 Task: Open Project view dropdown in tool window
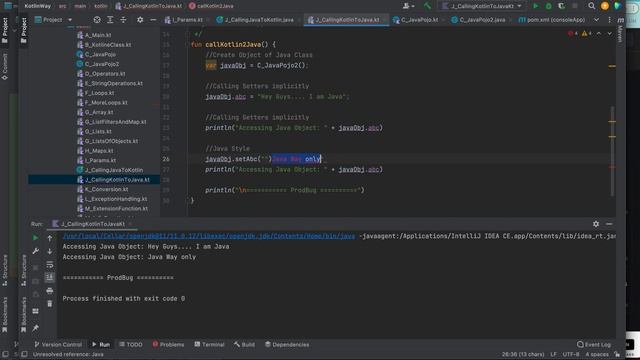pyautogui.click(x=53, y=20)
